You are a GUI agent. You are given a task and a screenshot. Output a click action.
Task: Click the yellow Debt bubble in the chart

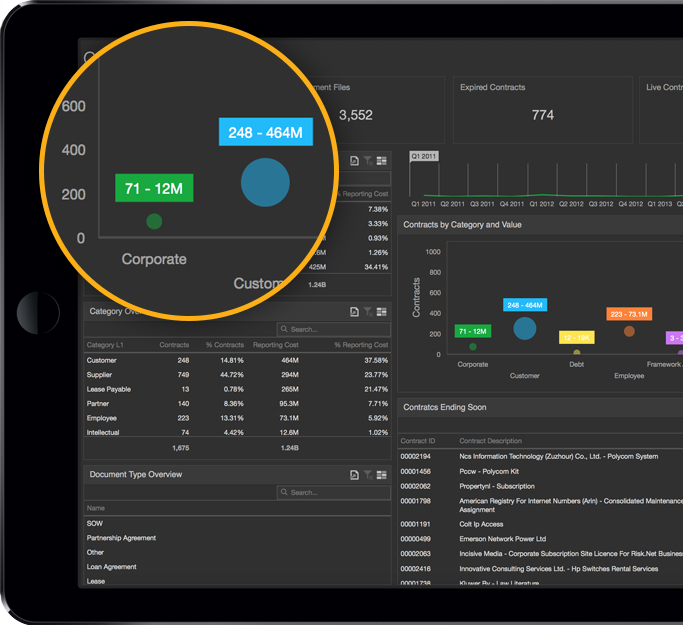tap(577, 352)
